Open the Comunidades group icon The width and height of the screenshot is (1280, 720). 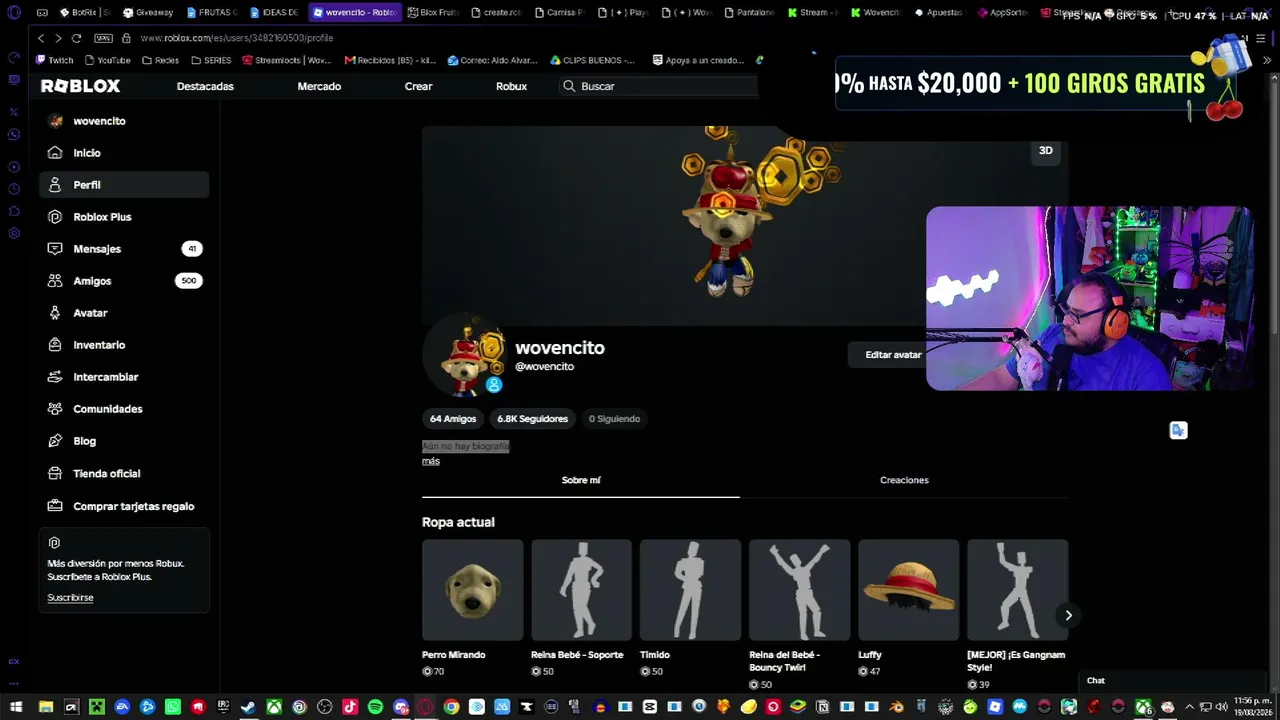pyautogui.click(x=55, y=409)
